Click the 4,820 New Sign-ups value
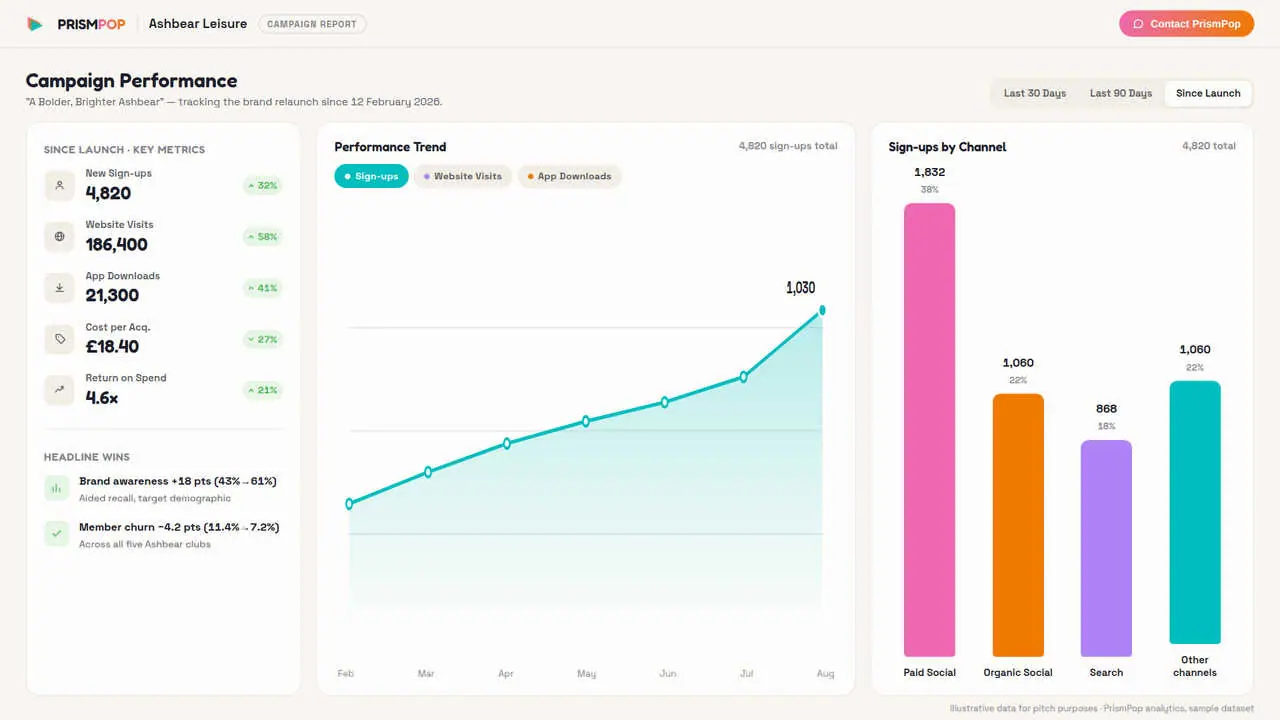Screen dimensions: 1280x720 pos(108,194)
